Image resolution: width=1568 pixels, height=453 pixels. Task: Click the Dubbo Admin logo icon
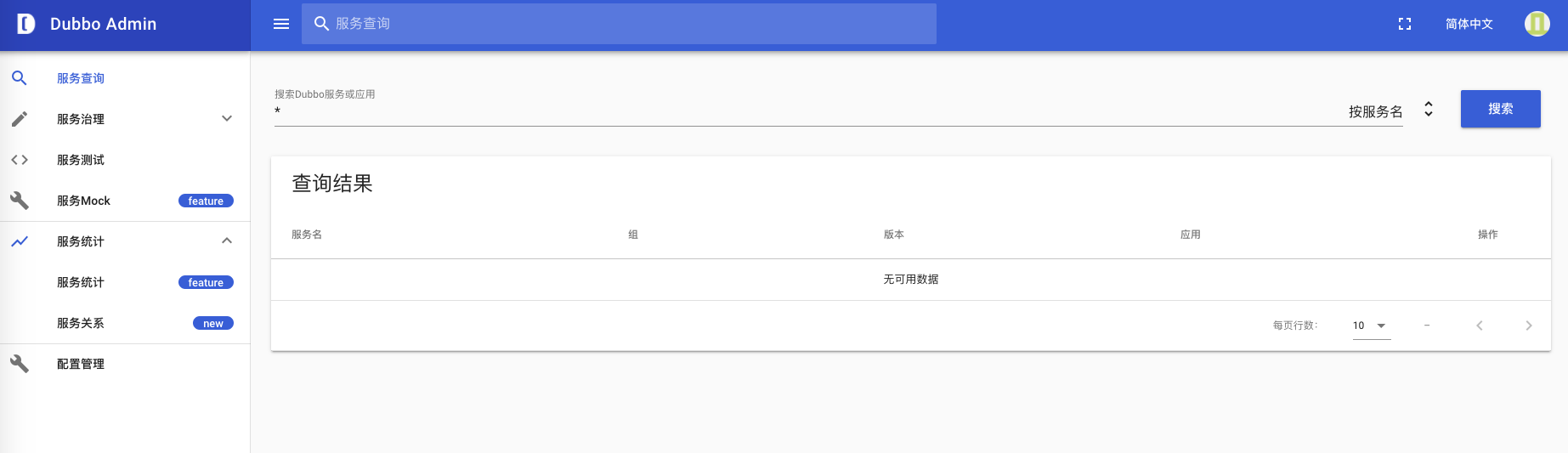26,24
